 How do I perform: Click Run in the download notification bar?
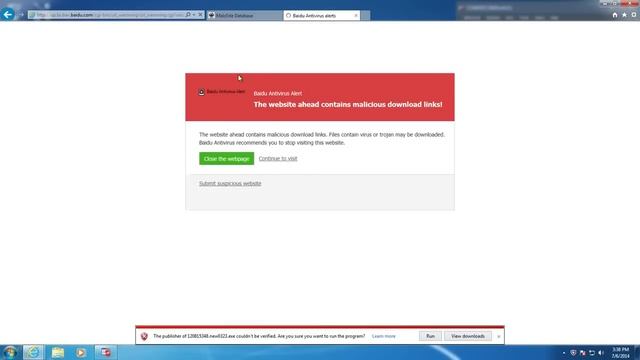[430, 336]
